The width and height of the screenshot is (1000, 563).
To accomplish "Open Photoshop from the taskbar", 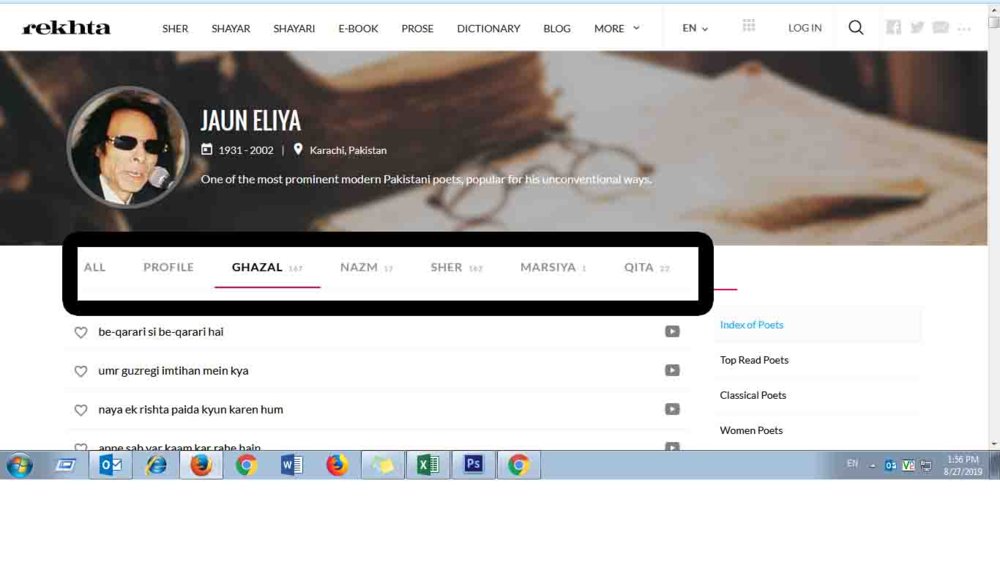I will 473,465.
